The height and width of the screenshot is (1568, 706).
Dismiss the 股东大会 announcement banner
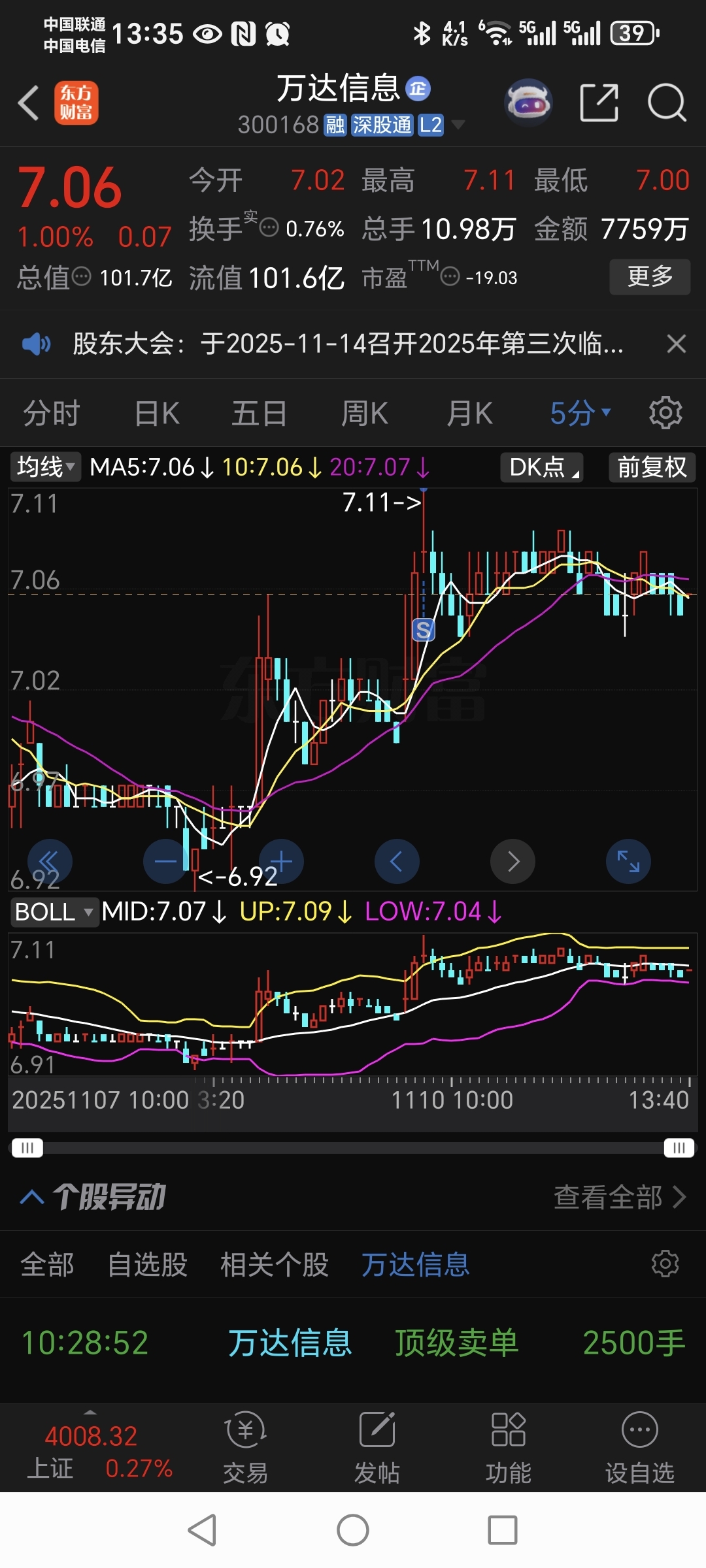(x=676, y=344)
